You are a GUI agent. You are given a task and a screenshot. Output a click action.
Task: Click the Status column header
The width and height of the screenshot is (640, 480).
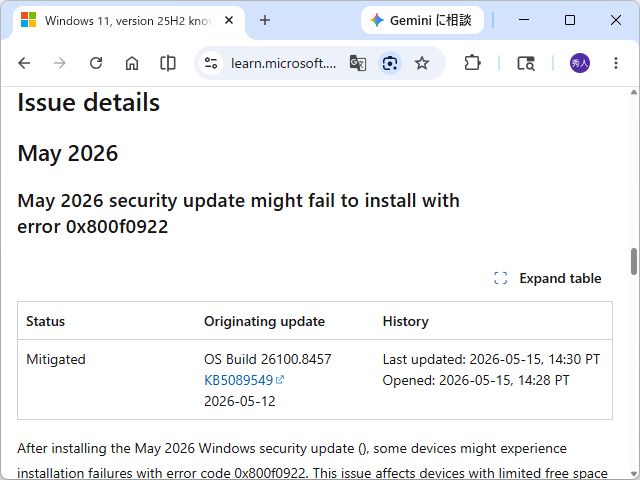45,322
